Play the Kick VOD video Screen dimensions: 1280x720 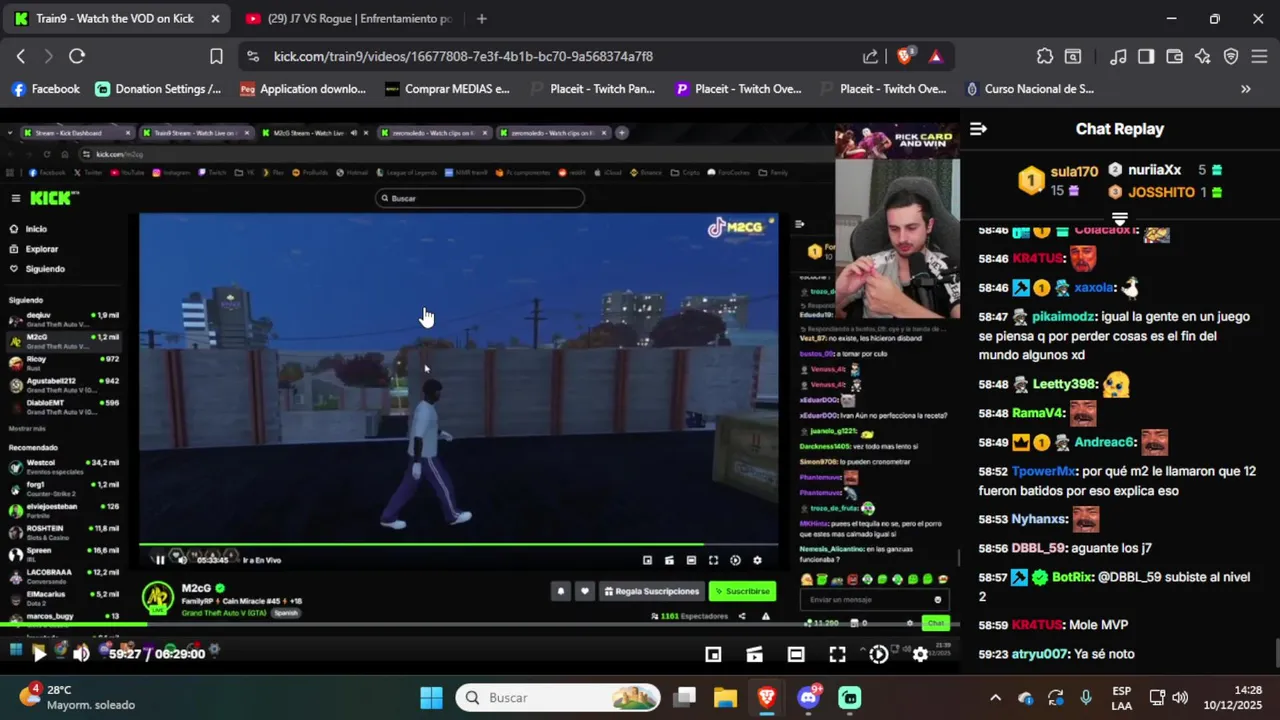point(39,654)
